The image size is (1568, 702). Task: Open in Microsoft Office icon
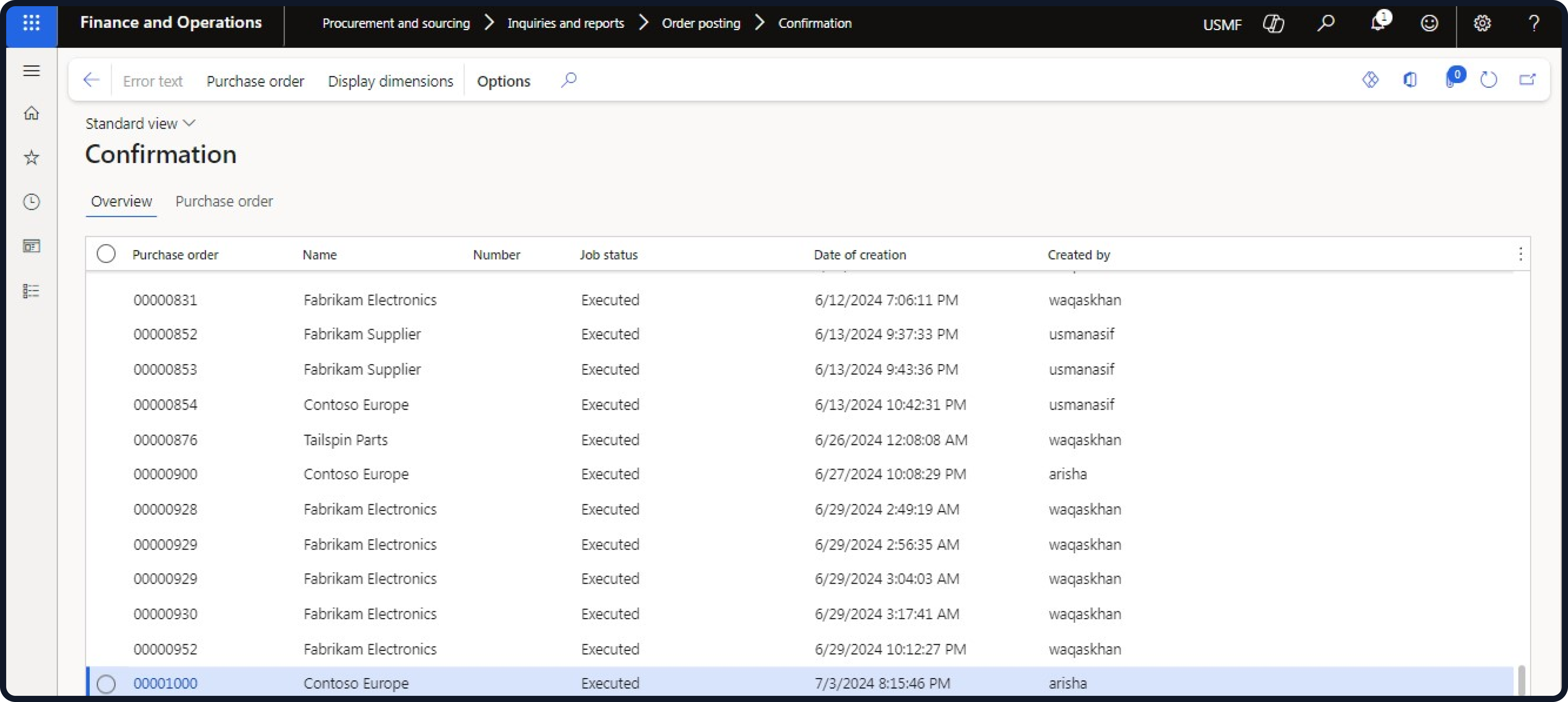pos(1410,80)
